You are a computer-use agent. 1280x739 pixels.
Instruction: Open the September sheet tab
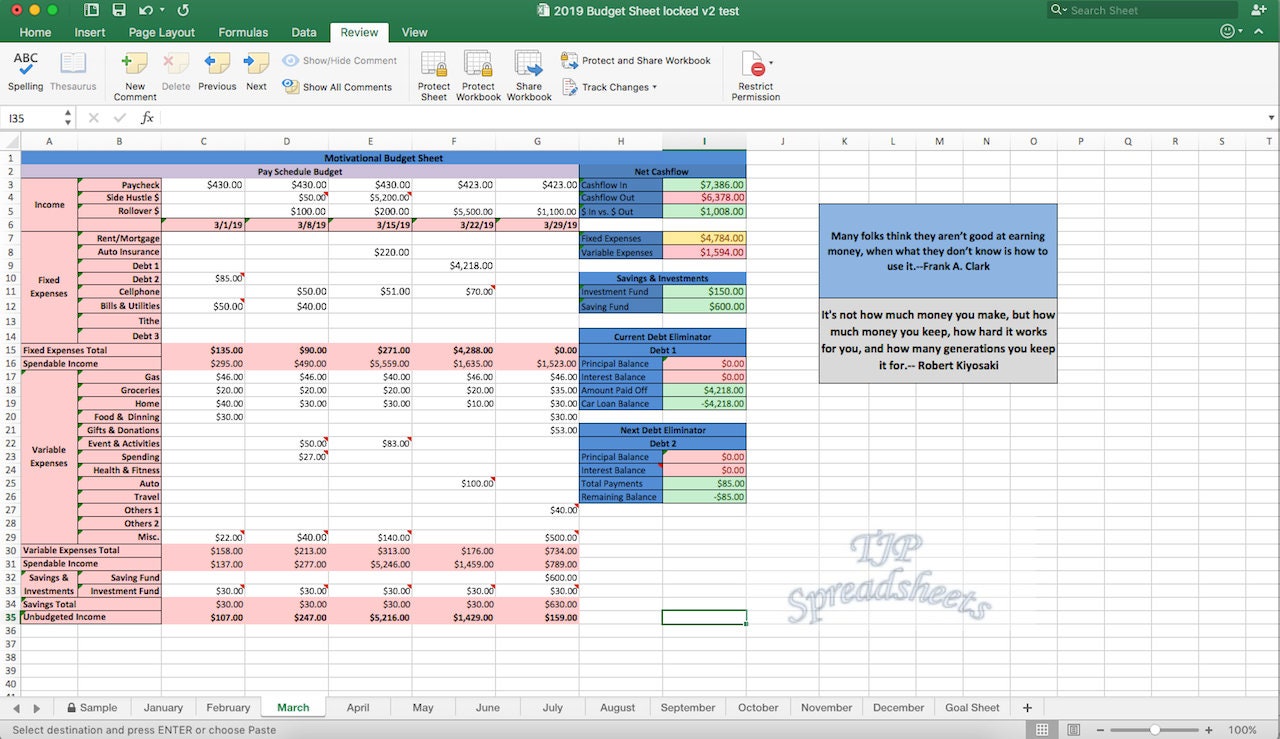click(687, 707)
